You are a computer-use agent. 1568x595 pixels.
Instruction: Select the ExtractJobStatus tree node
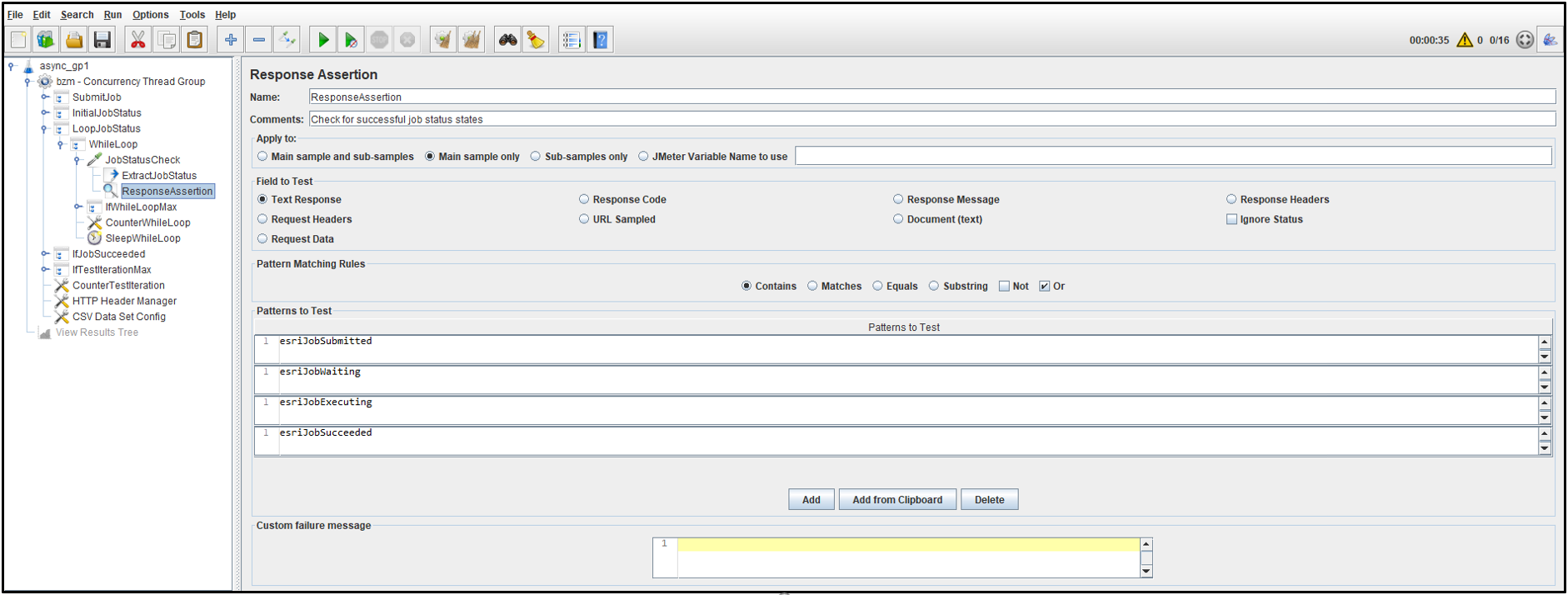pos(159,175)
